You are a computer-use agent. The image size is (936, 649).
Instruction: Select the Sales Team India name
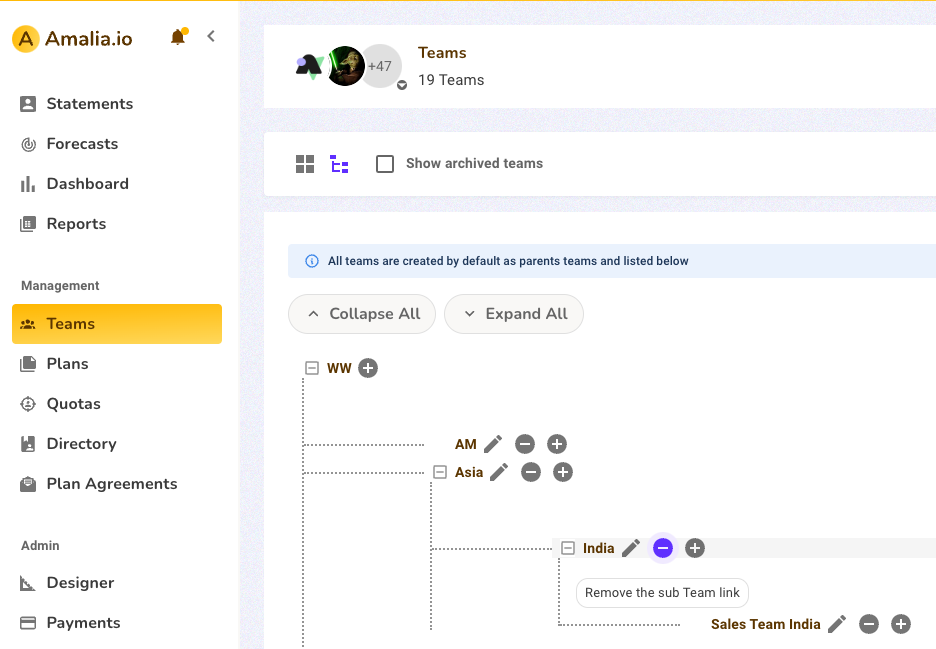766,624
